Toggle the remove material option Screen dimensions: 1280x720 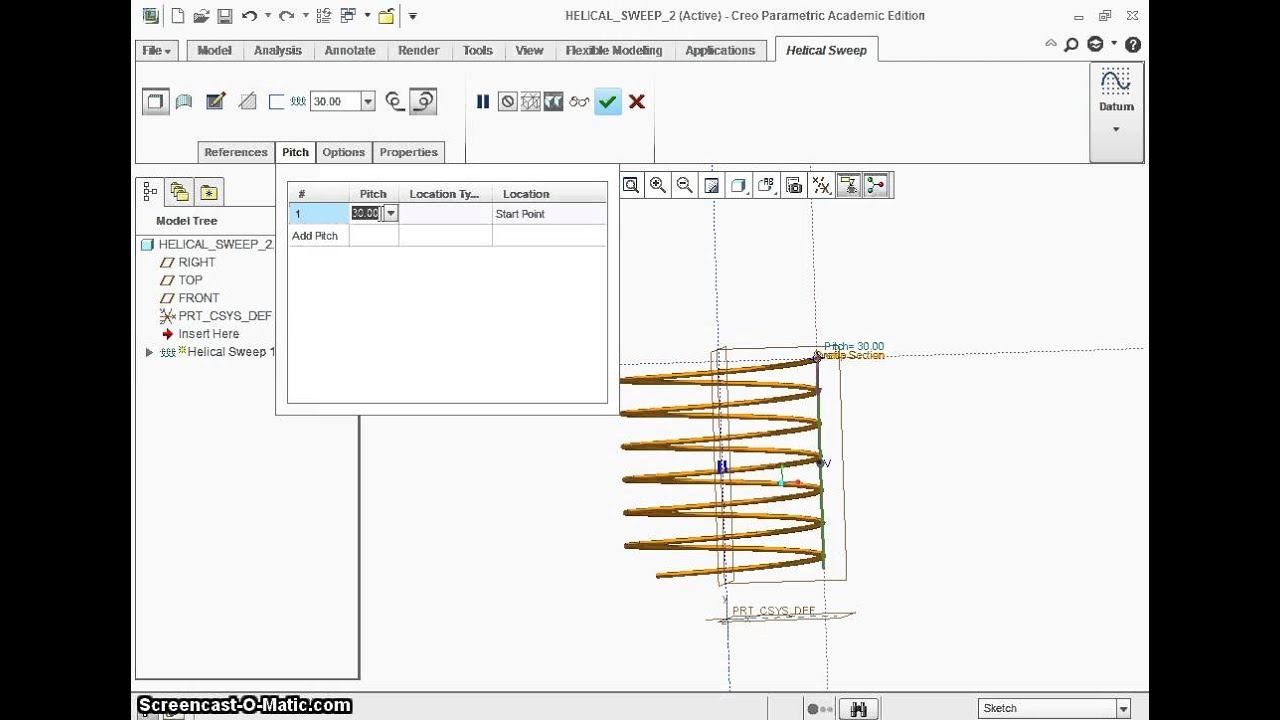point(248,101)
